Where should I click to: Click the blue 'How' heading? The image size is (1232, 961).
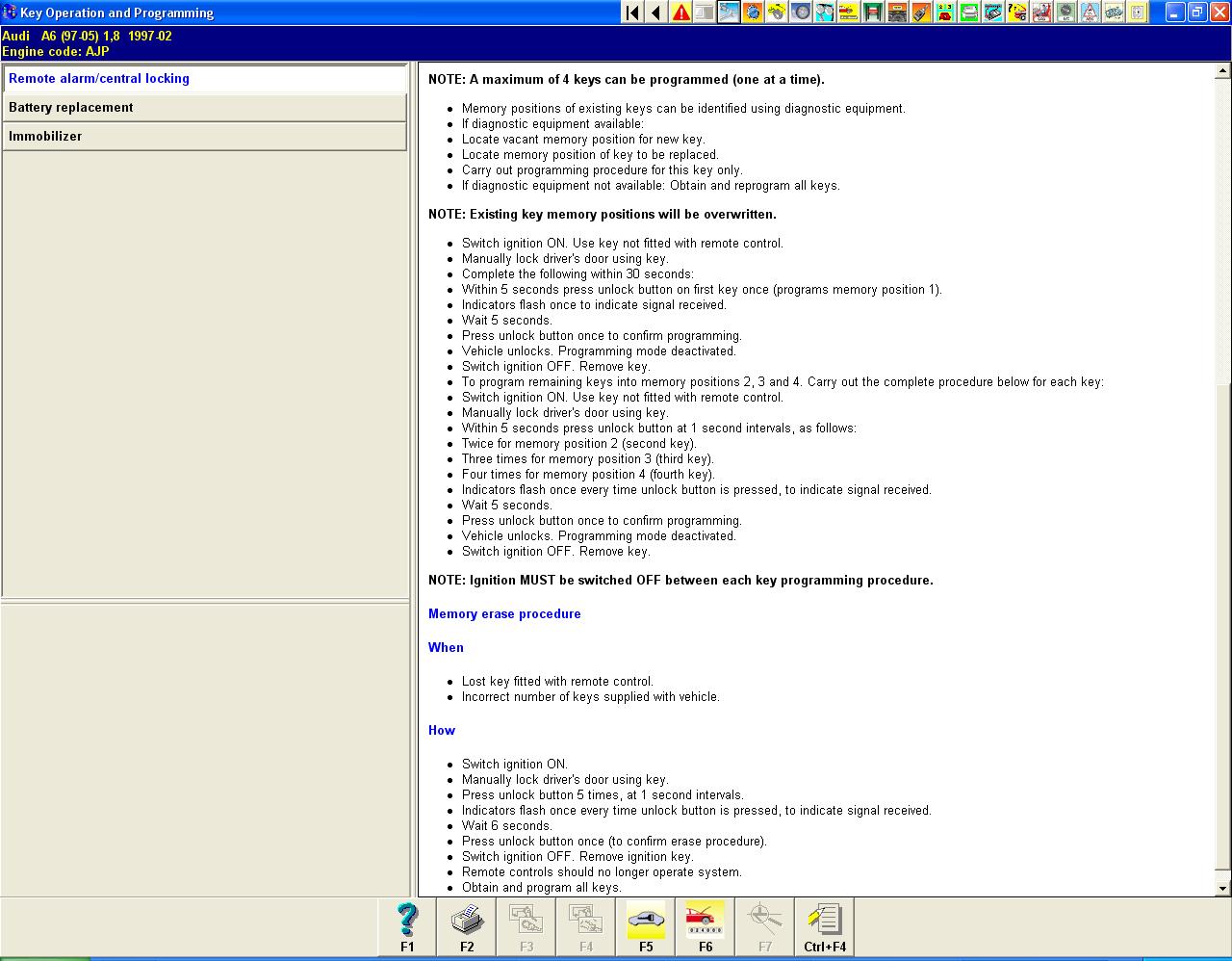(442, 731)
